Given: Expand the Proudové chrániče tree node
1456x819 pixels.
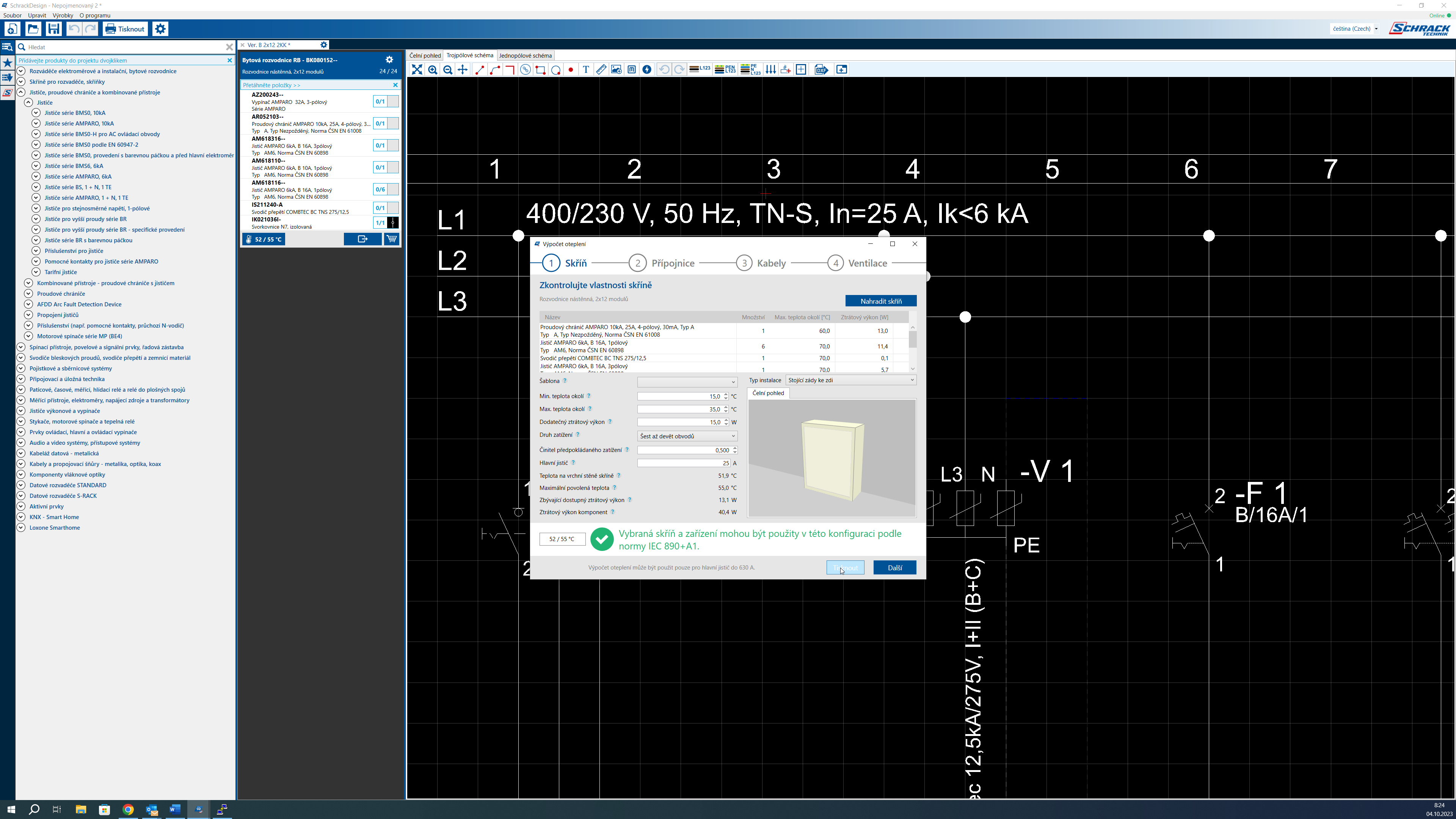Looking at the screenshot, I should pos(28,294).
